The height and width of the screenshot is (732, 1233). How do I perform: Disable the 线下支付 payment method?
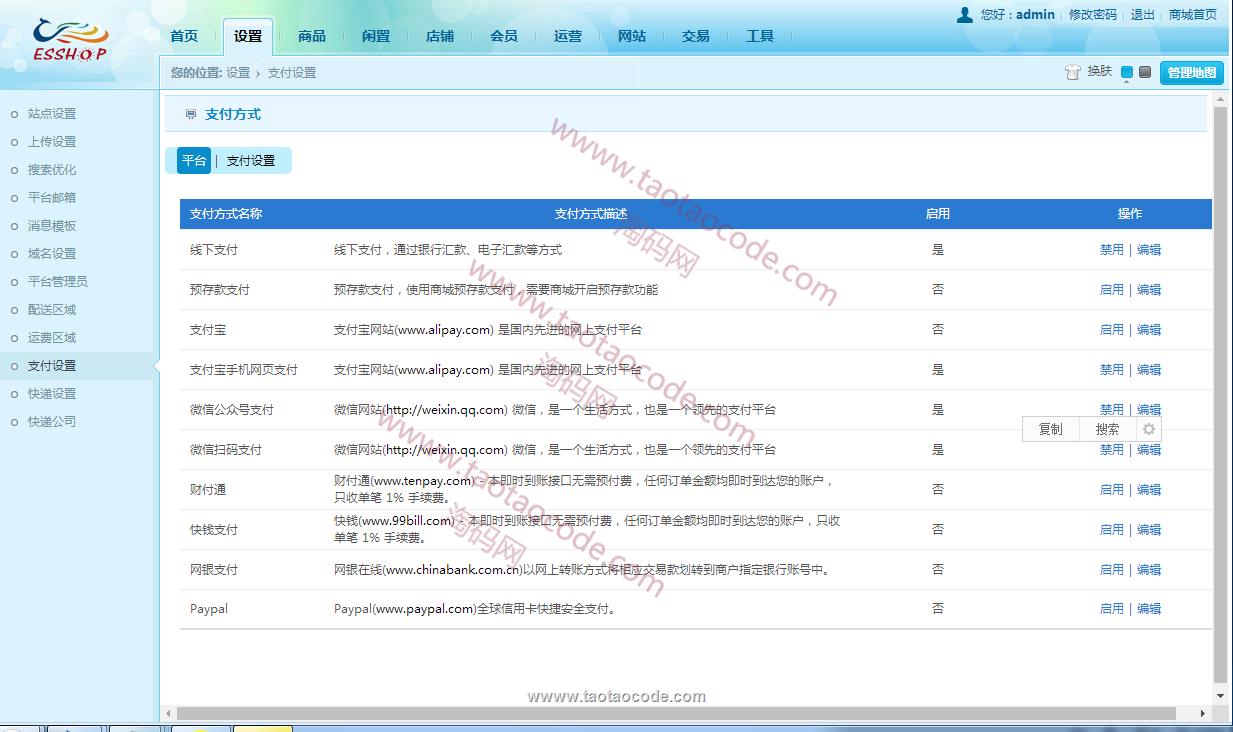click(1111, 250)
